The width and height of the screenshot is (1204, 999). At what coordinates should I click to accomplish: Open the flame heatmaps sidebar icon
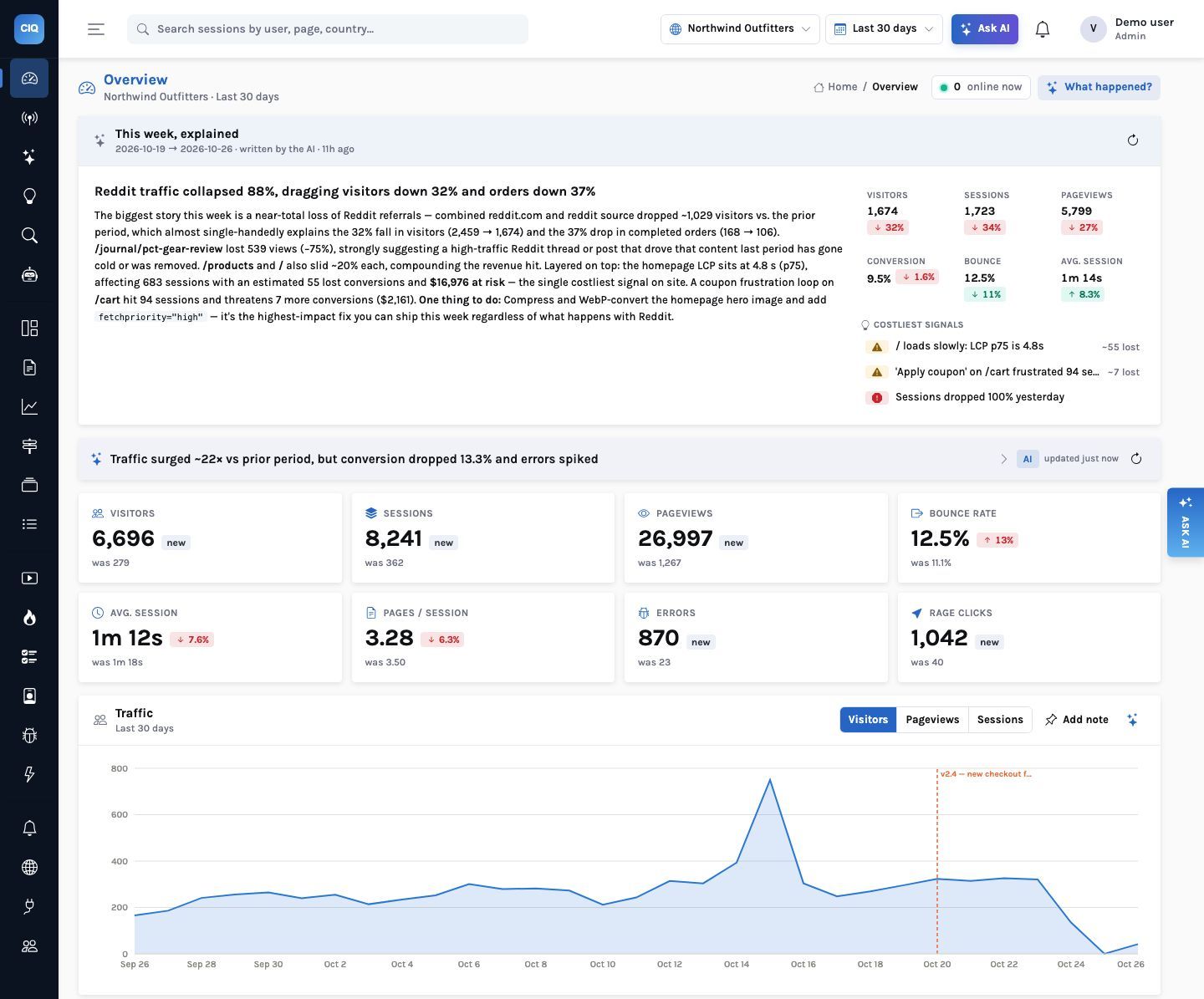point(29,618)
